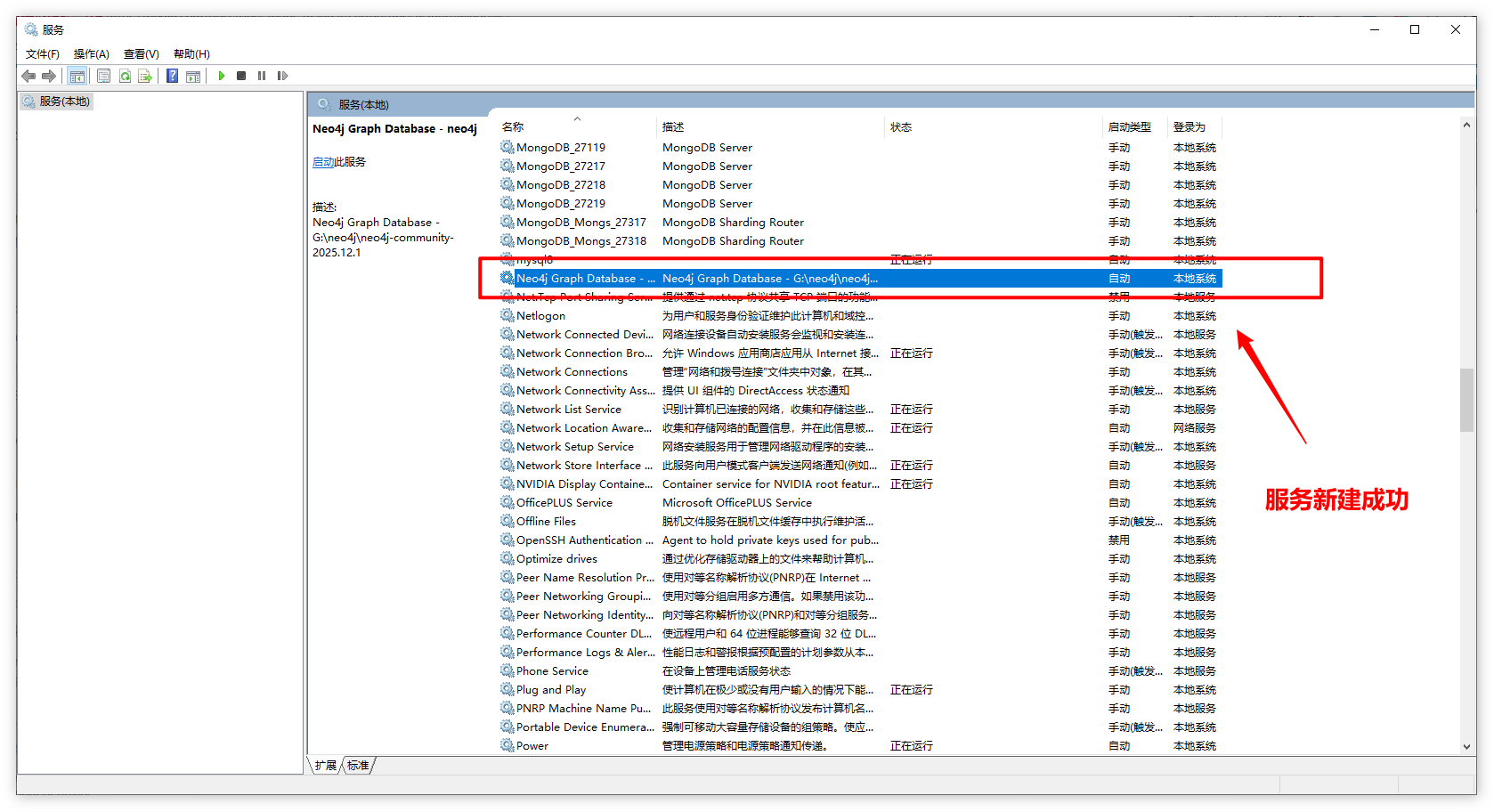The height and width of the screenshot is (812, 1494).
Task: Select PNRP Machine Name Pu... service name
Action: point(584,709)
